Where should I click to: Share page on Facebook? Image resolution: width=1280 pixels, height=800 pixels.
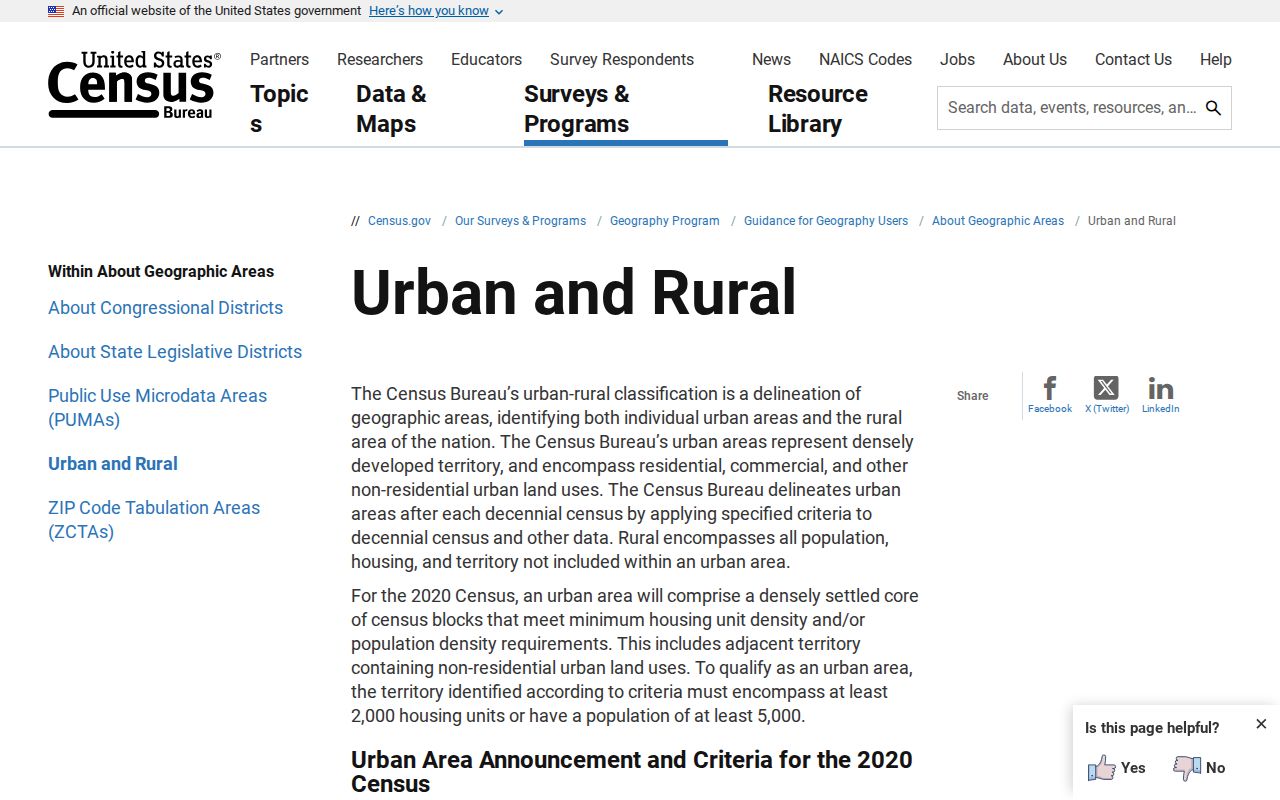[1050, 394]
